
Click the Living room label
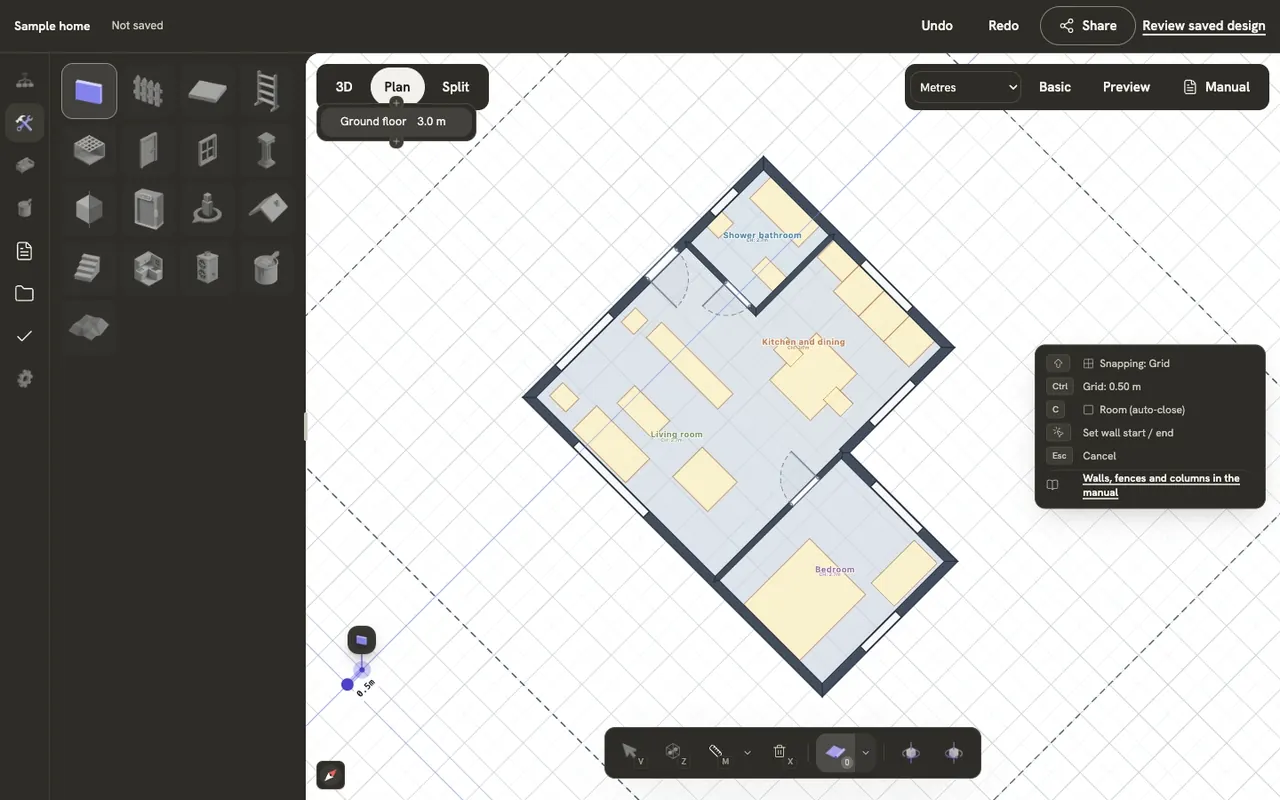pos(677,435)
